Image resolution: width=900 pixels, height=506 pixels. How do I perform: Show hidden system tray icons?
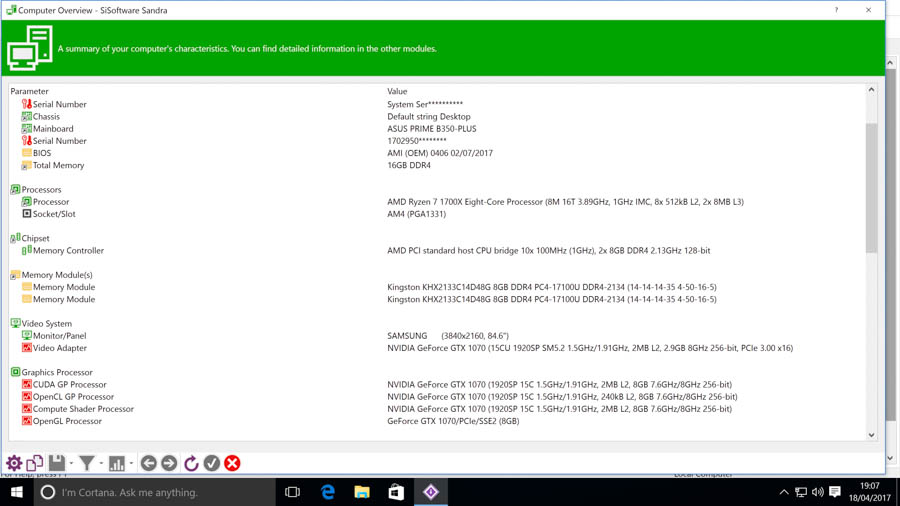pos(783,492)
